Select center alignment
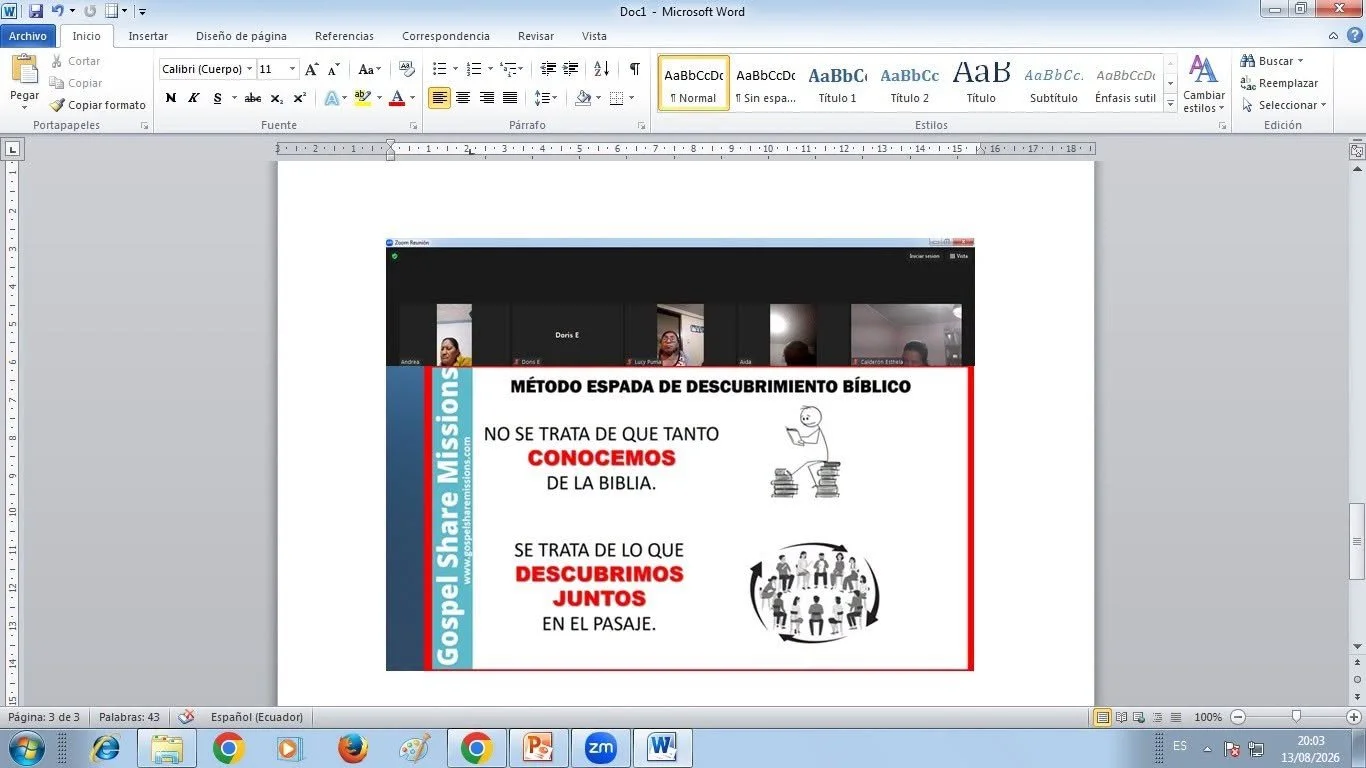Viewport: 1366px width, 768px height. [x=463, y=98]
